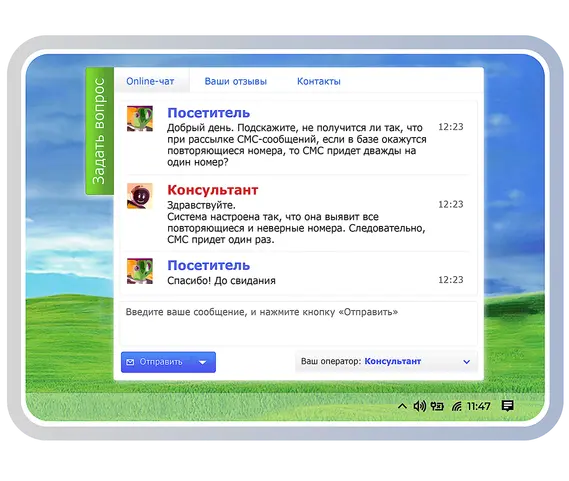This screenshot has width=569, height=481.
Task: Open the Контакты tab
Action: pyautogui.click(x=319, y=81)
